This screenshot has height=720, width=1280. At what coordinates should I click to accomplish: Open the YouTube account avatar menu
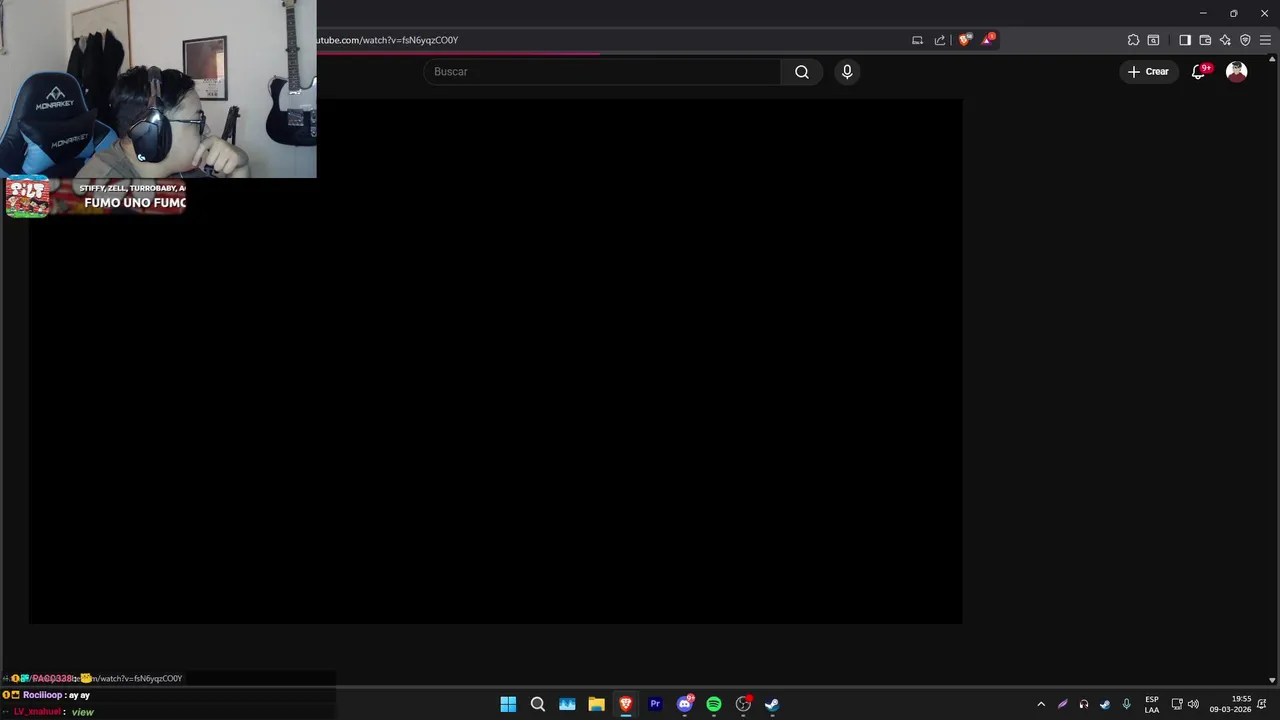click(x=1237, y=72)
